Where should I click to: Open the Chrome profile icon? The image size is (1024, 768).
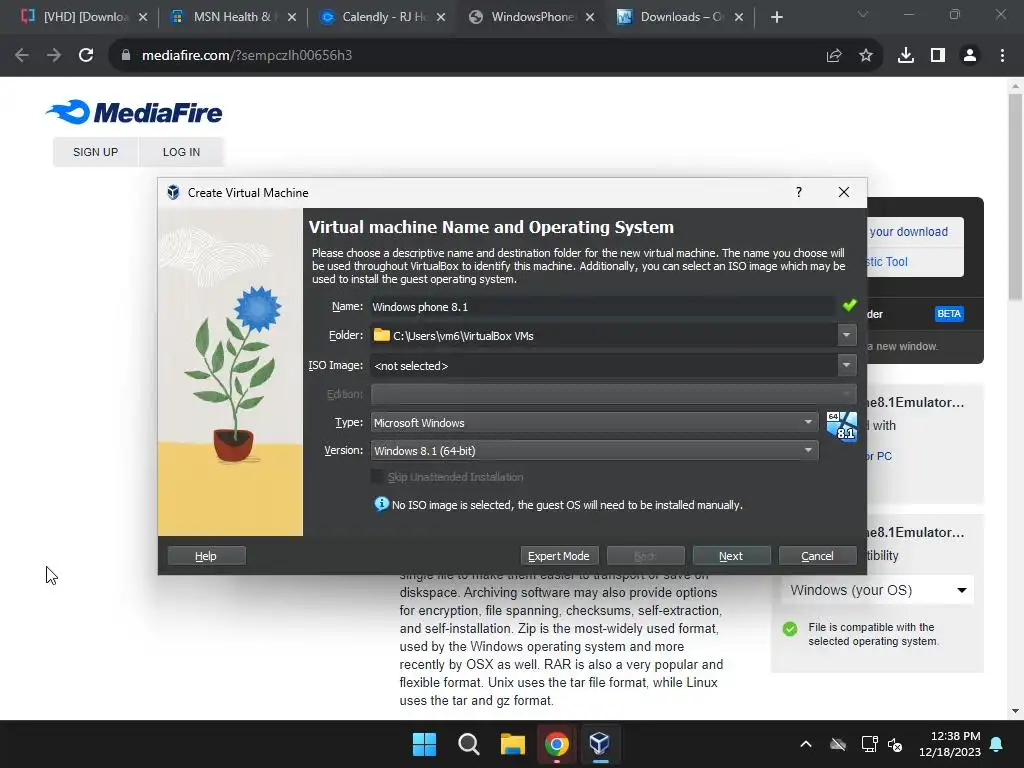pyautogui.click(x=970, y=56)
